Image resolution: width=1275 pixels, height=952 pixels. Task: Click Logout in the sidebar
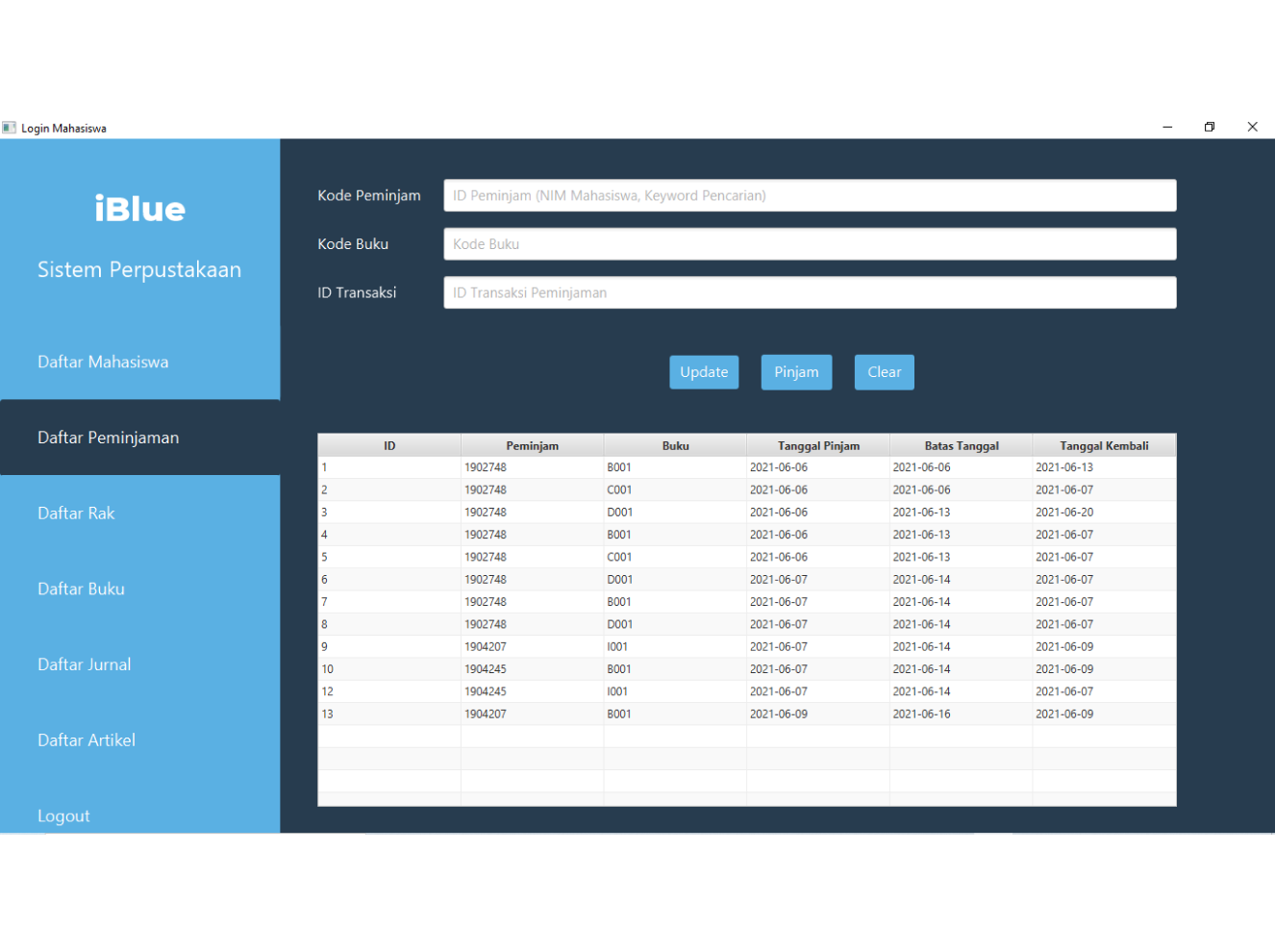pos(63,815)
